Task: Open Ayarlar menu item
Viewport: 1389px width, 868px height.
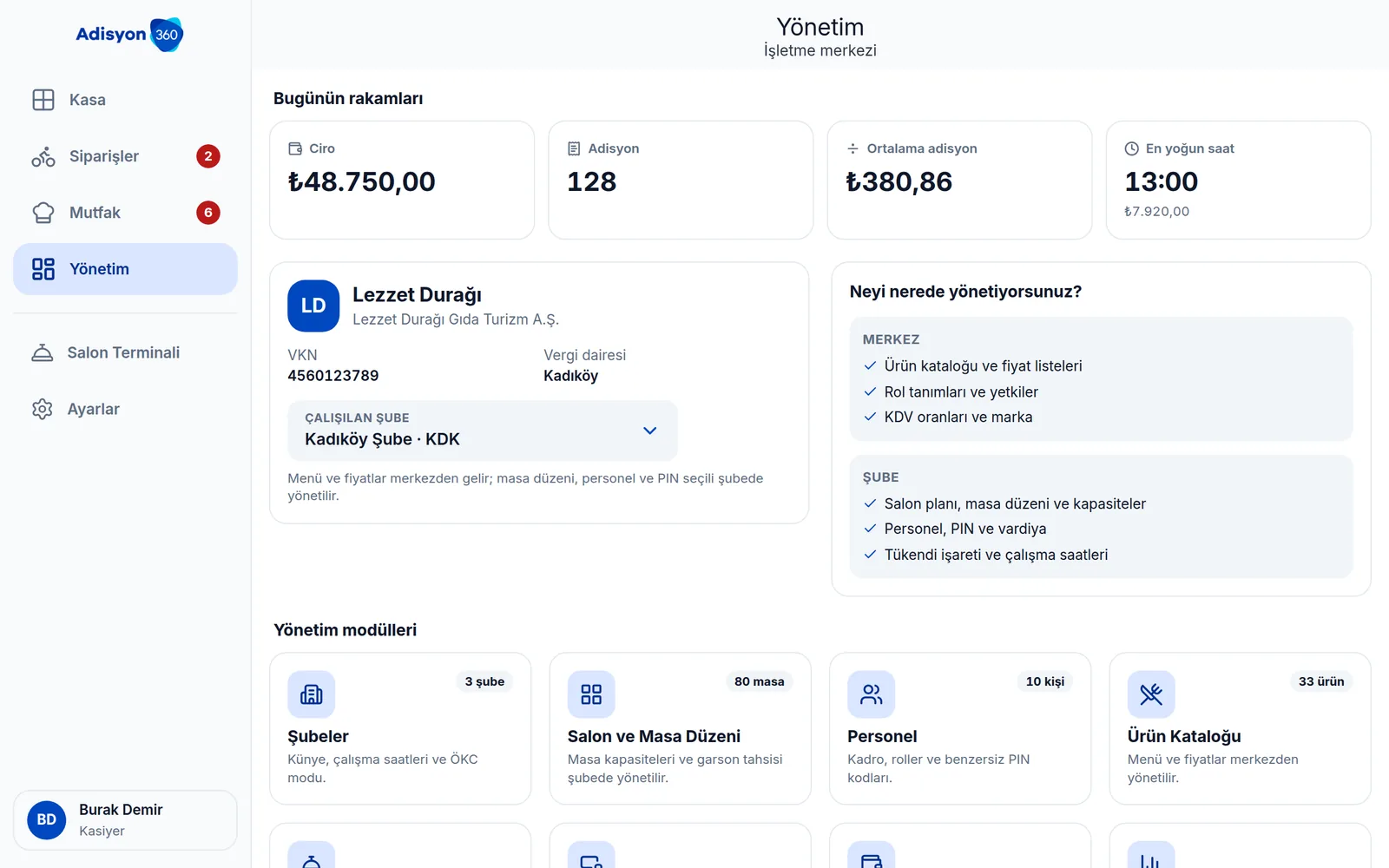Action: point(125,409)
